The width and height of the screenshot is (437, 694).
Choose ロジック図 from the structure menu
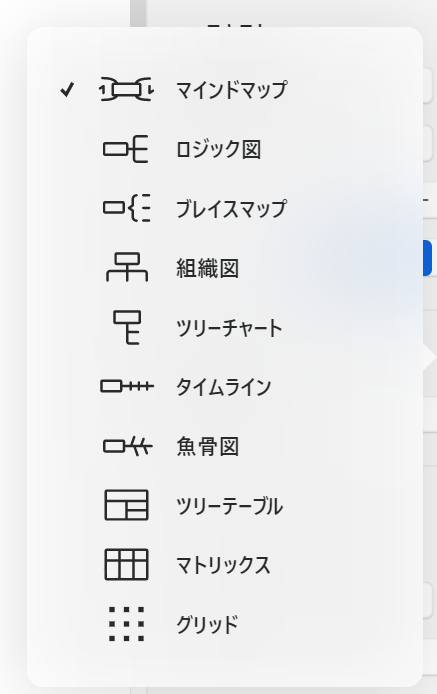tap(218, 149)
